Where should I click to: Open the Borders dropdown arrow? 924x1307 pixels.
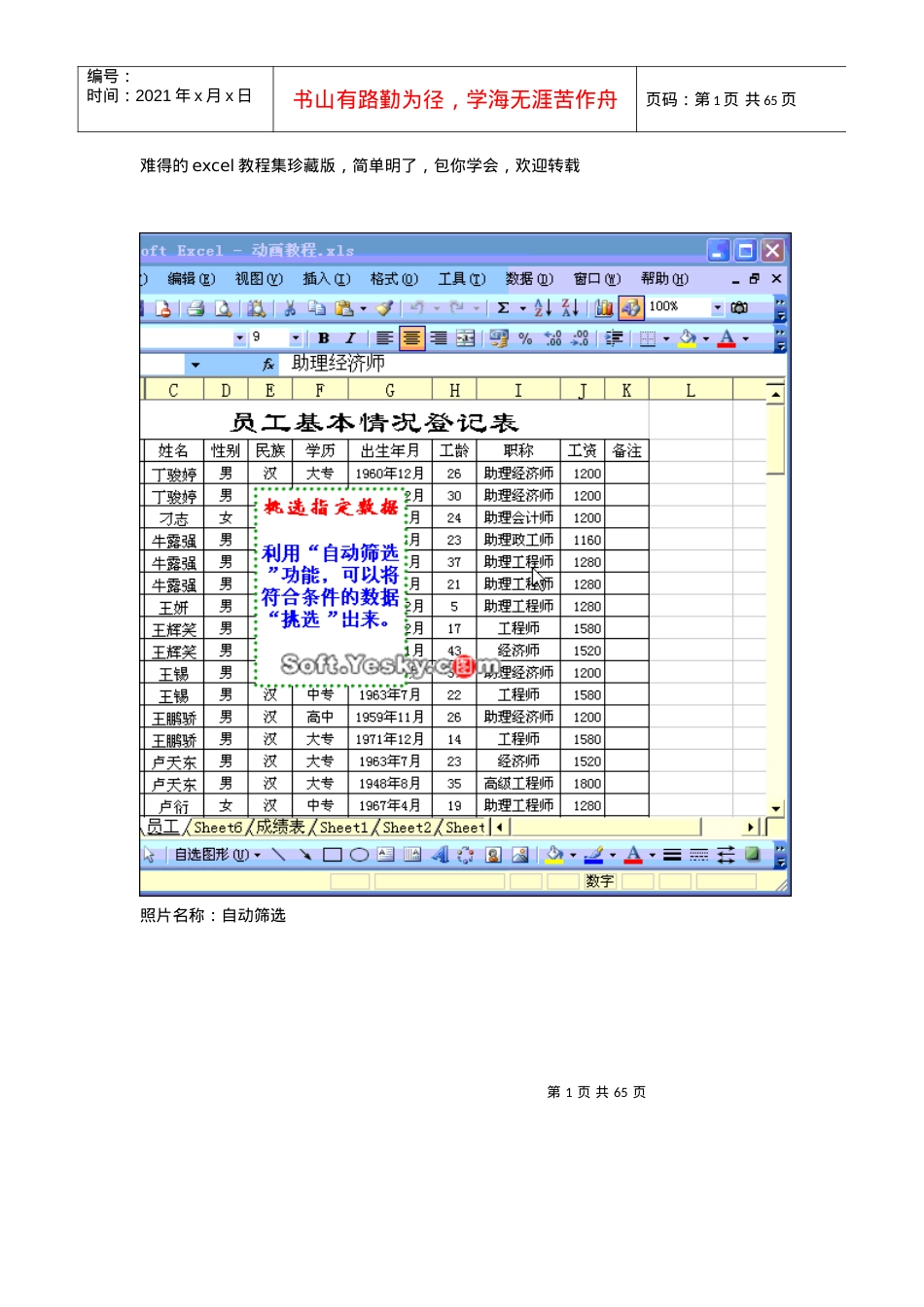pyautogui.click(x=666, y=338)
